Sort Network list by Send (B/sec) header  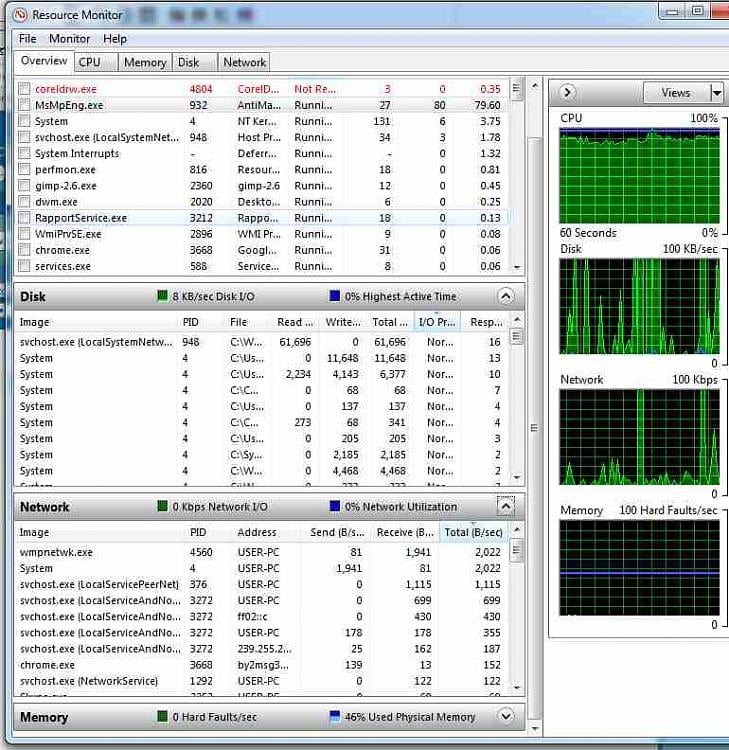[x=337, y=532]
